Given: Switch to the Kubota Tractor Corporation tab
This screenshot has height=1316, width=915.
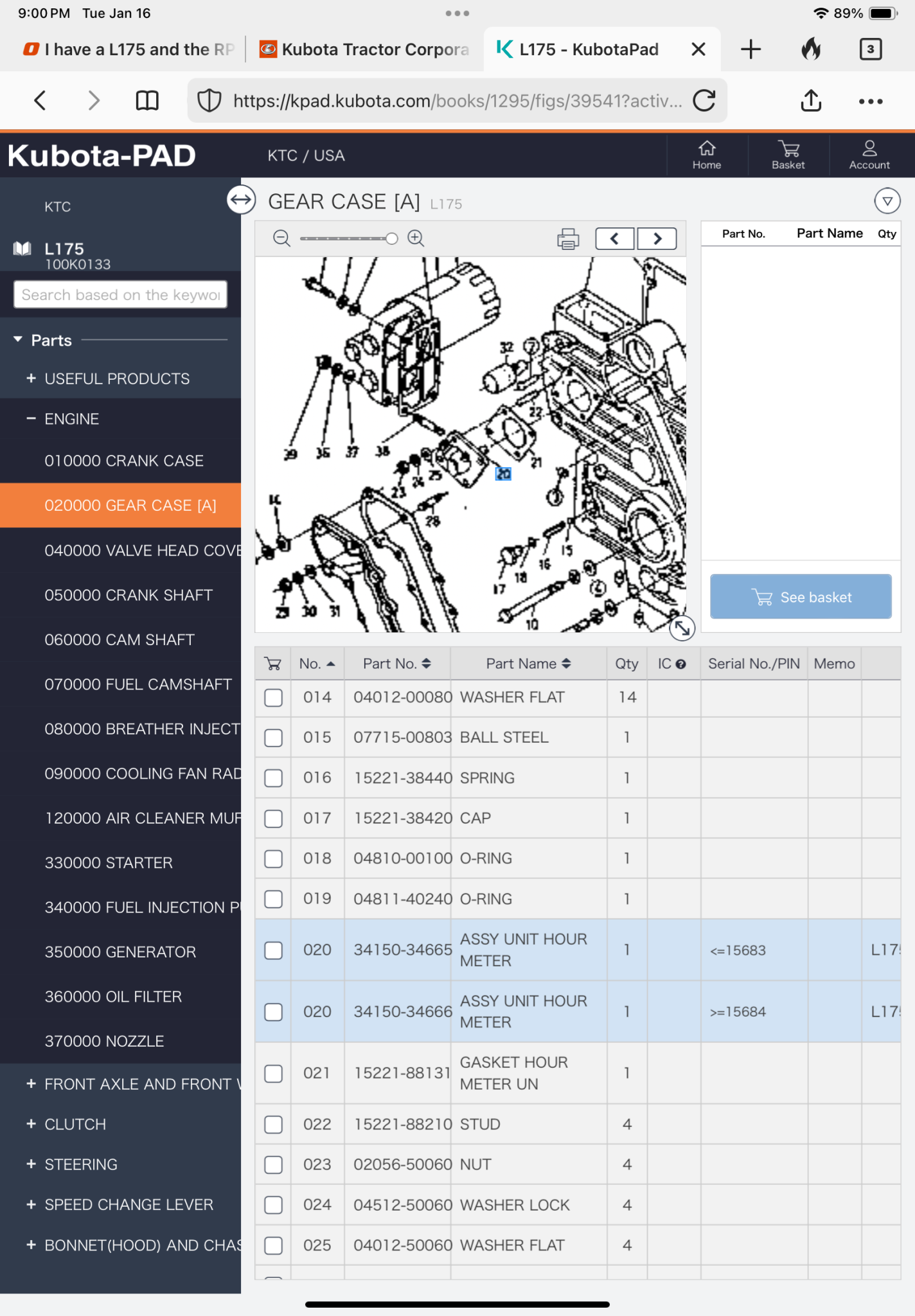Looking at the screenshot, I should [x=364, y=49].
